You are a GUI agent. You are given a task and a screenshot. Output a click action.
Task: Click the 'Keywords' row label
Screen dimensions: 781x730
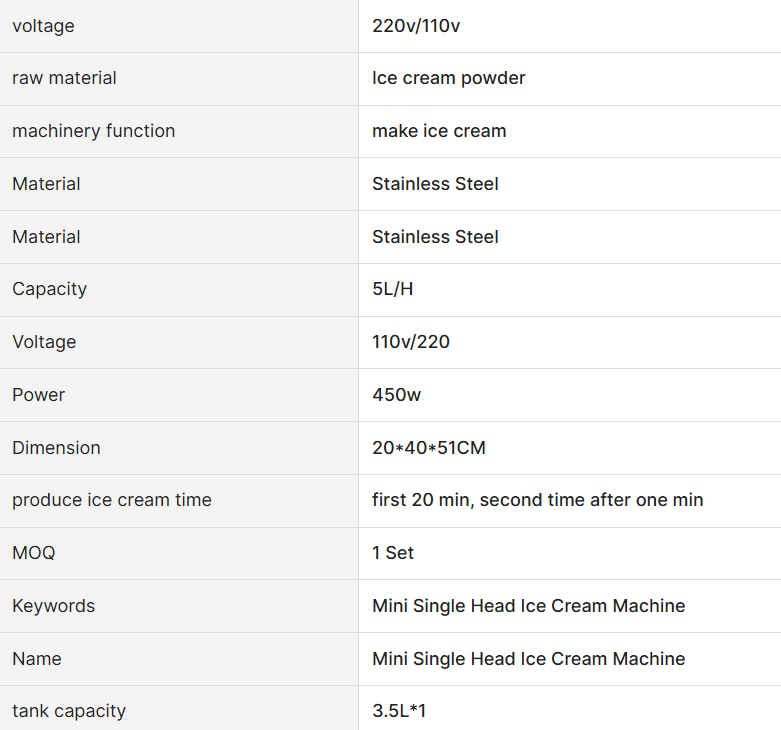(54, 606)
